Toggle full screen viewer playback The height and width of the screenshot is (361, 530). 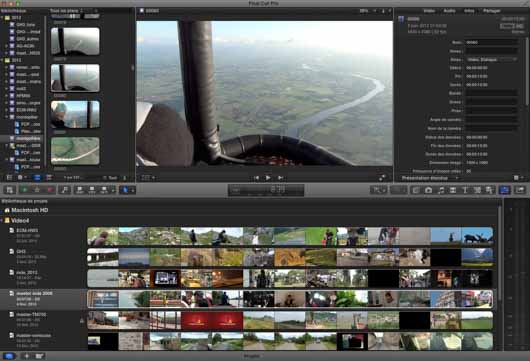pos(382,177)
